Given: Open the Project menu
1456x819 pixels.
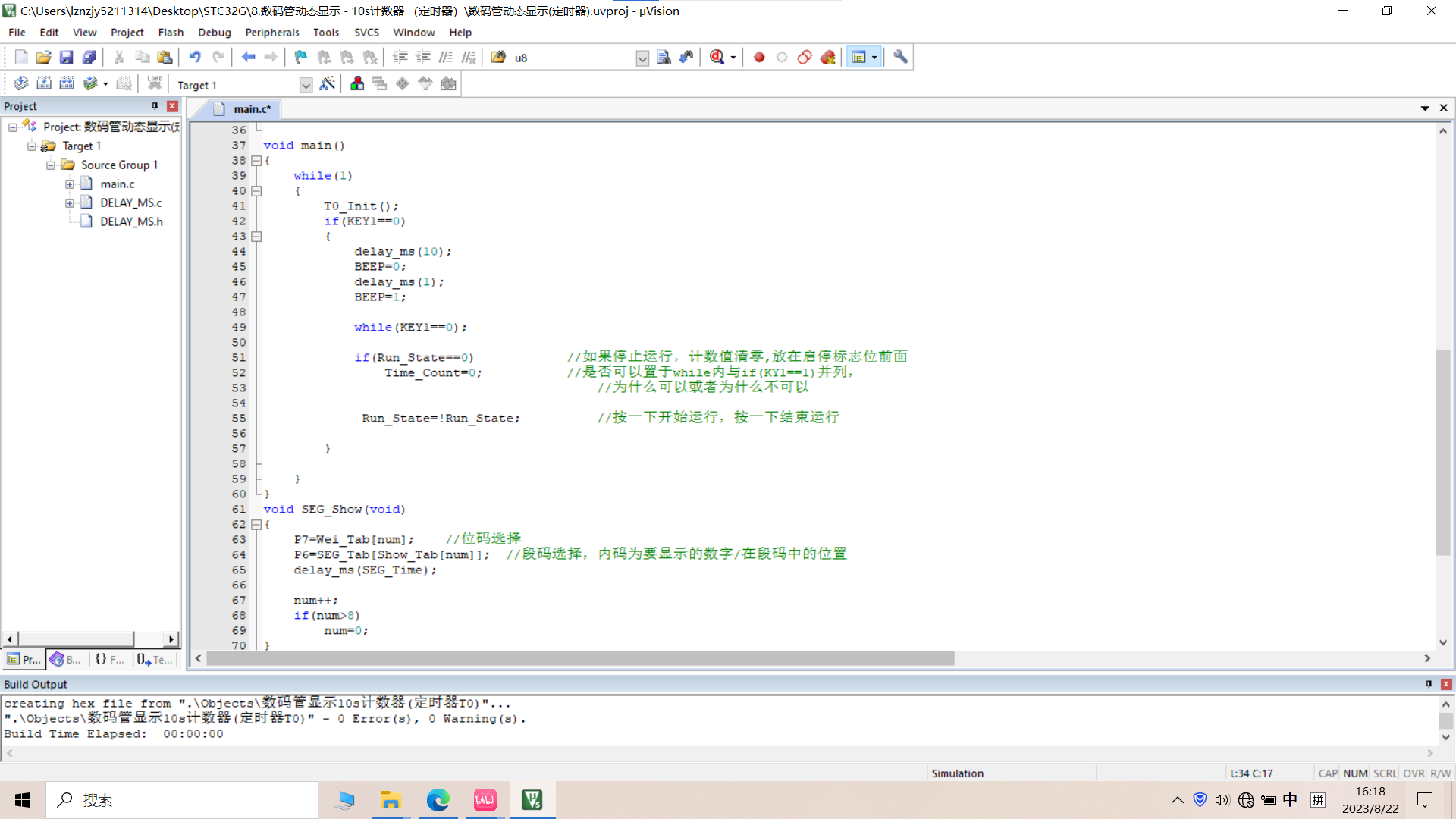Looking at the screenshot, I should (127, 33).
